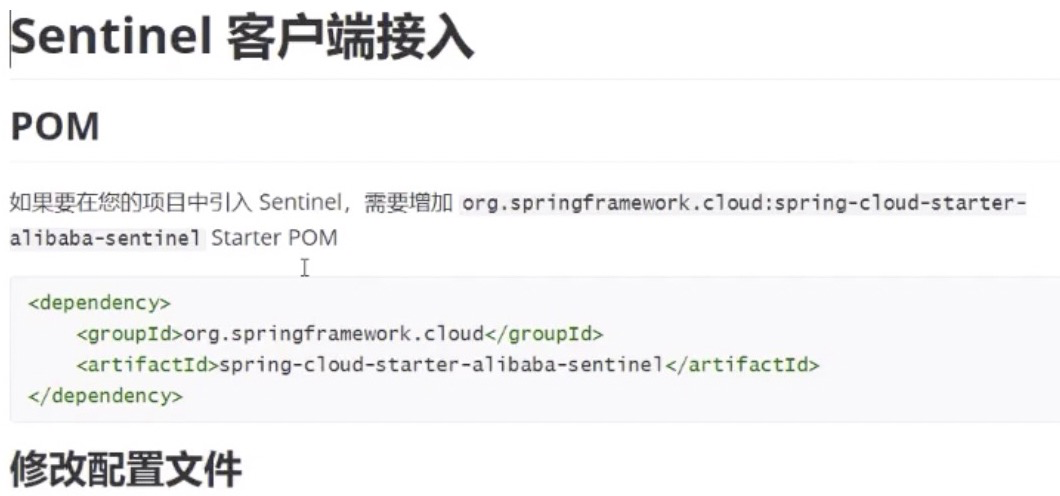
Task: Click the opening <artifactId> tag
Action: coord(147,365)
